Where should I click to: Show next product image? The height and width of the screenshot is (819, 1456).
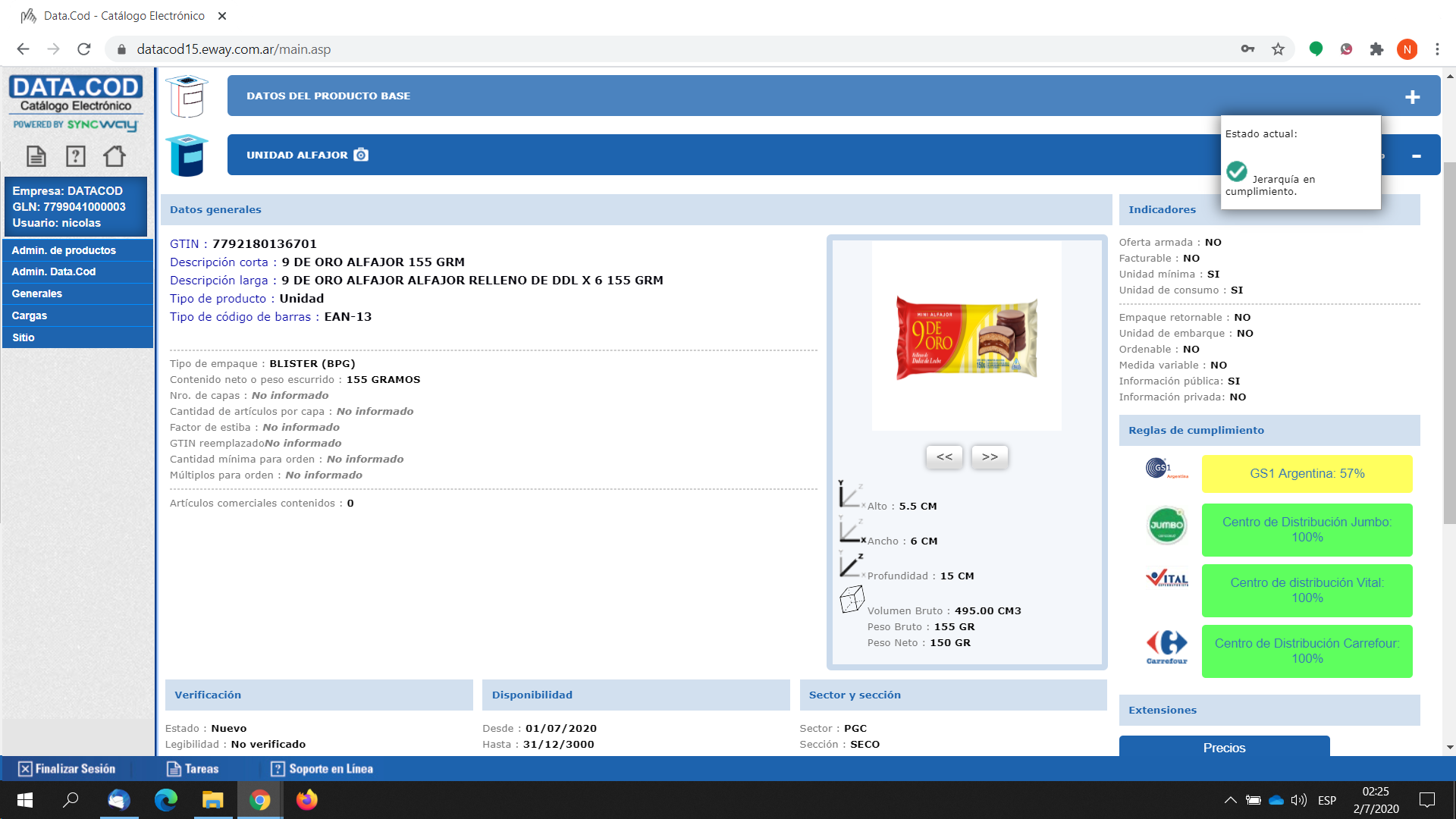click(x=990, y=457)
